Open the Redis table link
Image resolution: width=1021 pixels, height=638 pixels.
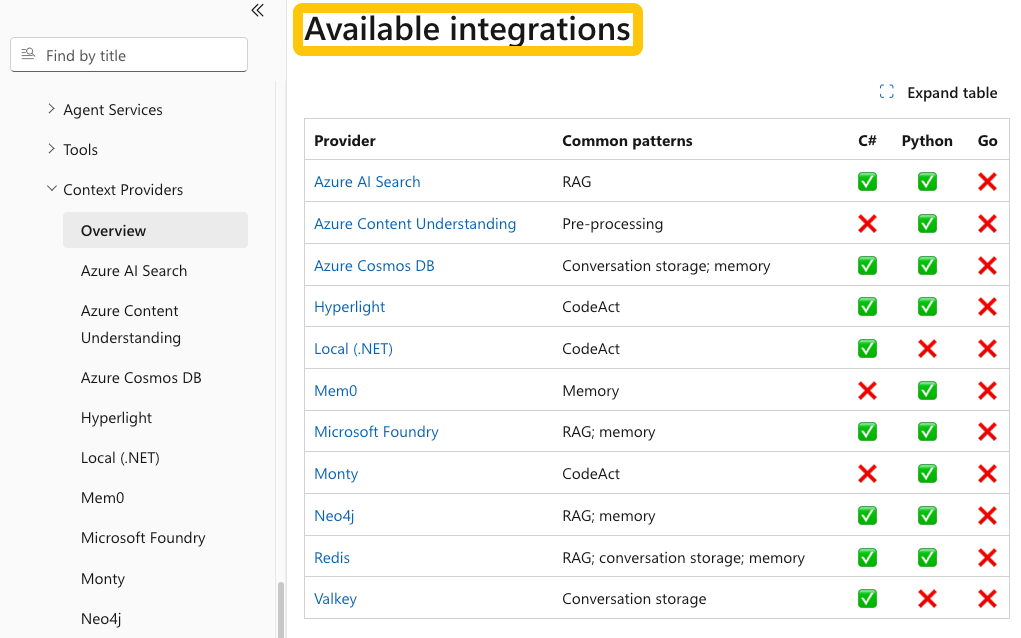pyautogui.click(x=331, y=557)
